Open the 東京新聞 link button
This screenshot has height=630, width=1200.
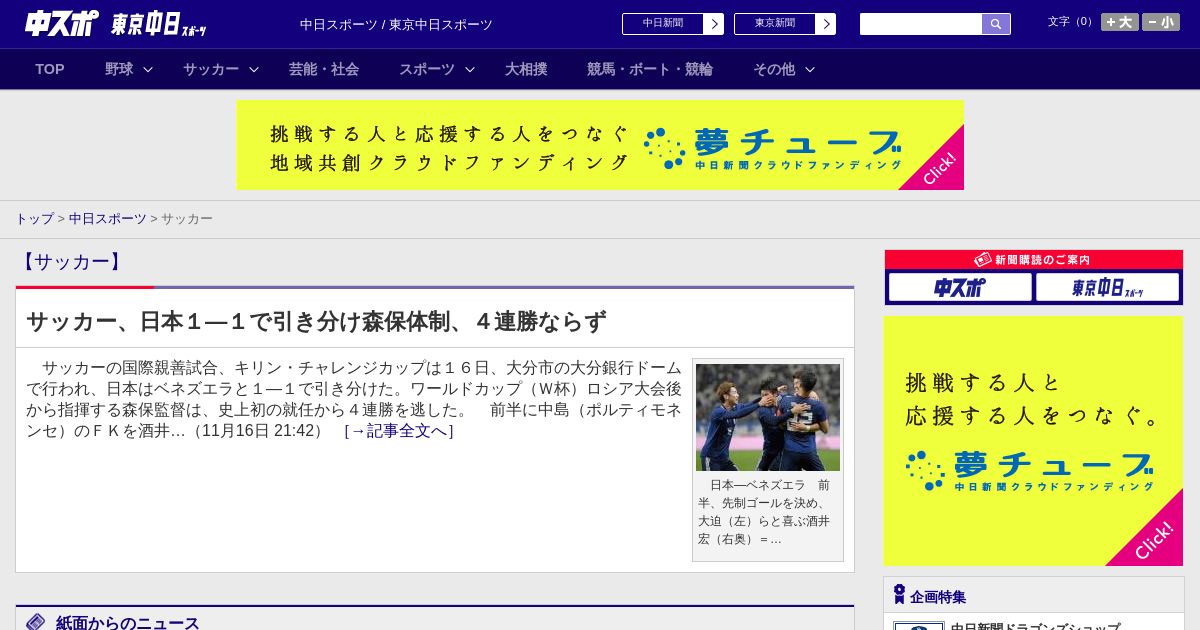coord(775,24)
